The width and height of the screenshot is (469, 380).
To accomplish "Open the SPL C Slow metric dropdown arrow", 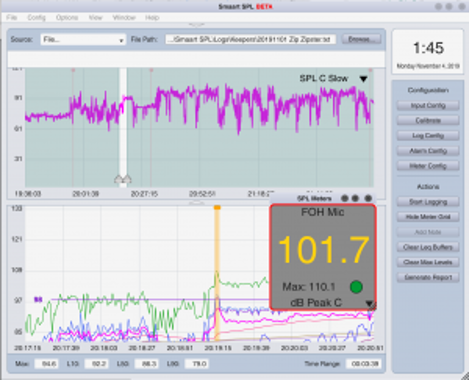I will click(363, 79).
